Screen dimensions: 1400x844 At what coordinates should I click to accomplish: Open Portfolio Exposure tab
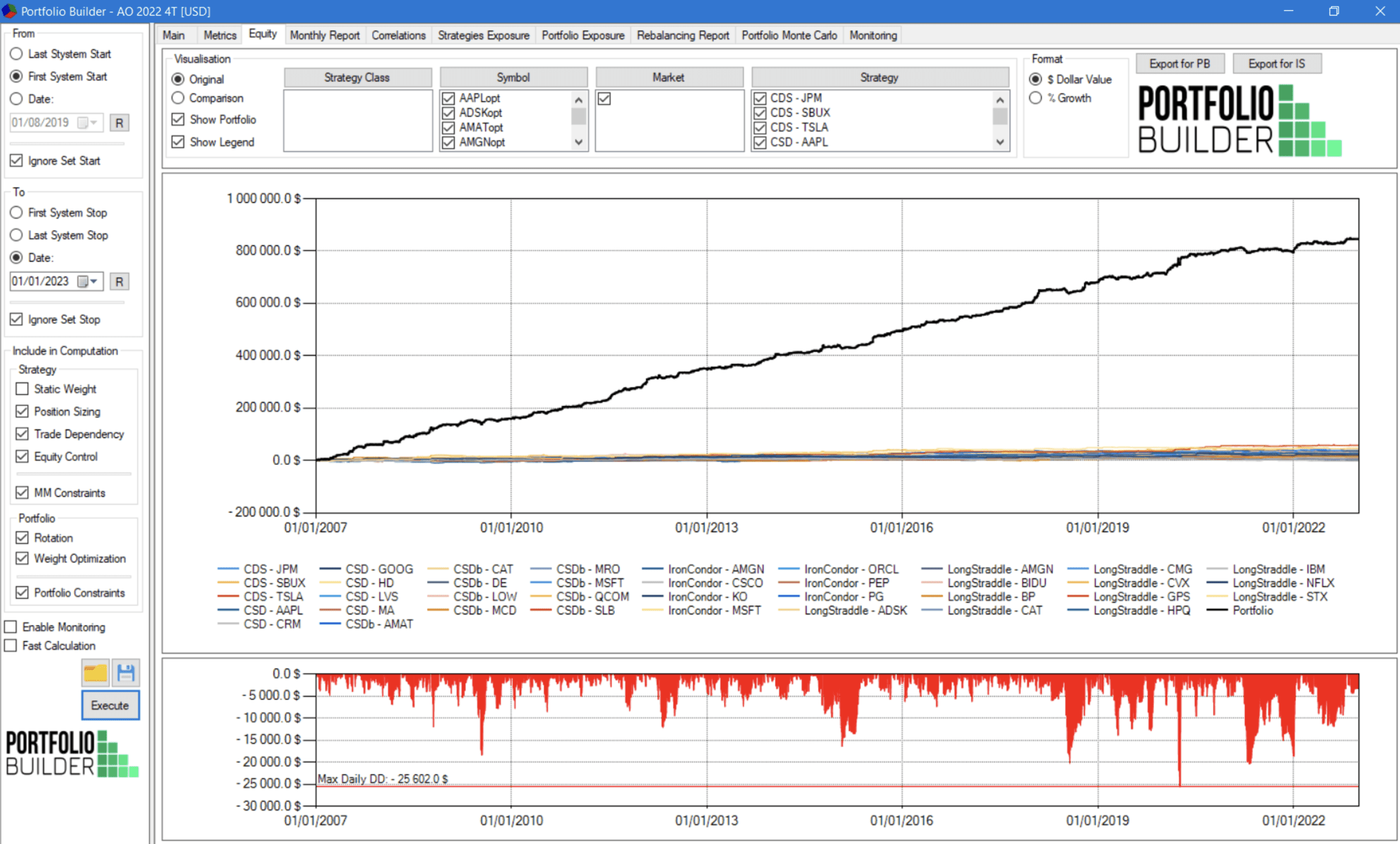click(583, 36)
